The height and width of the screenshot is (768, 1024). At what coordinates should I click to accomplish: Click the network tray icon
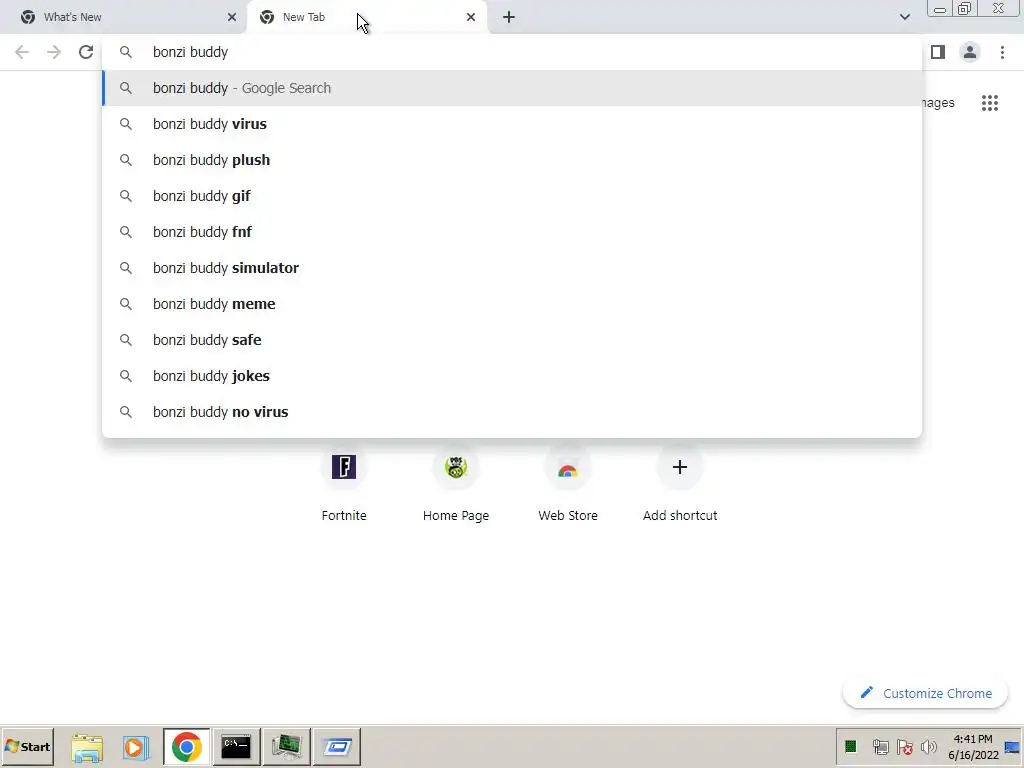click(880, 746)
